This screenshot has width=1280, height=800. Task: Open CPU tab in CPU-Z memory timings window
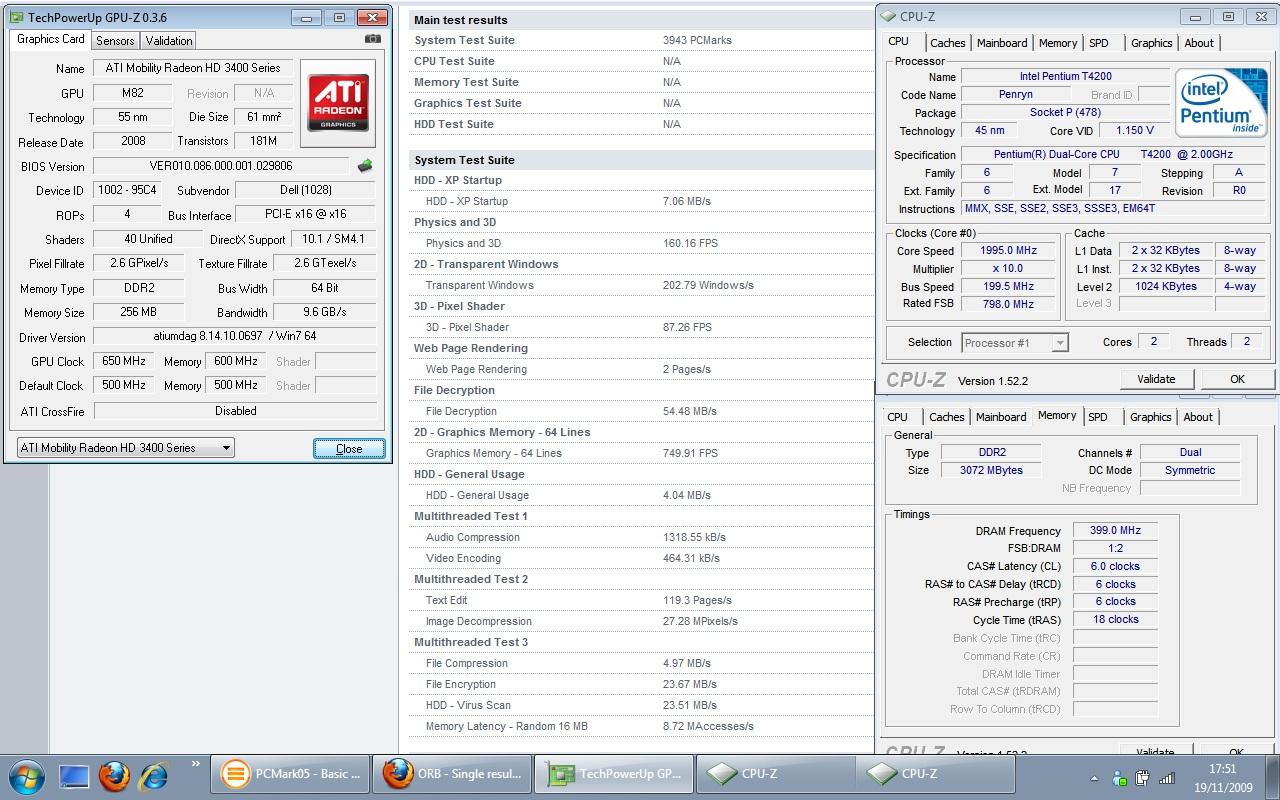click(x=898, y=417)
